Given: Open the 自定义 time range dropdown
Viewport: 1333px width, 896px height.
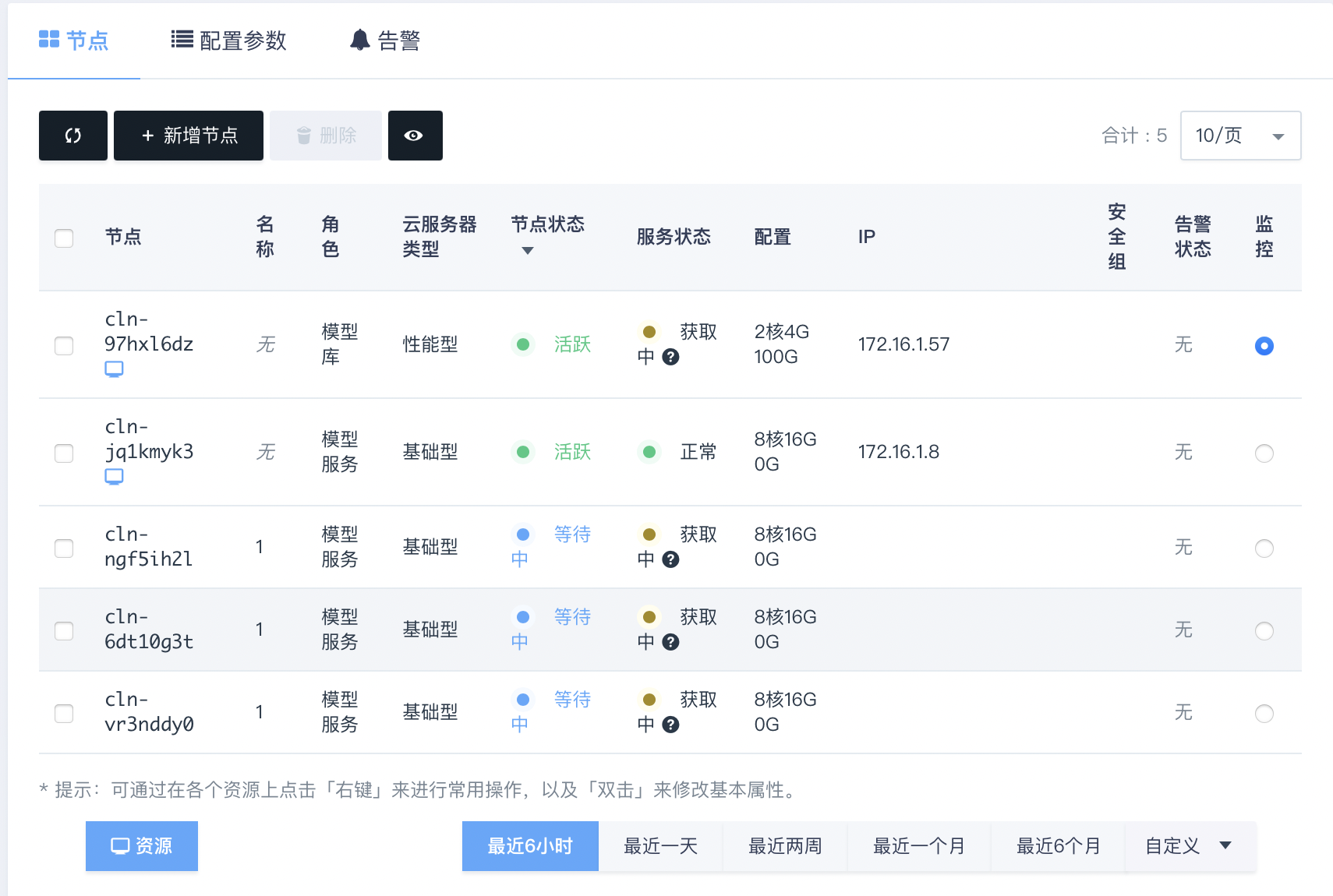Looking at the screenshot, I should point(1190,846).
